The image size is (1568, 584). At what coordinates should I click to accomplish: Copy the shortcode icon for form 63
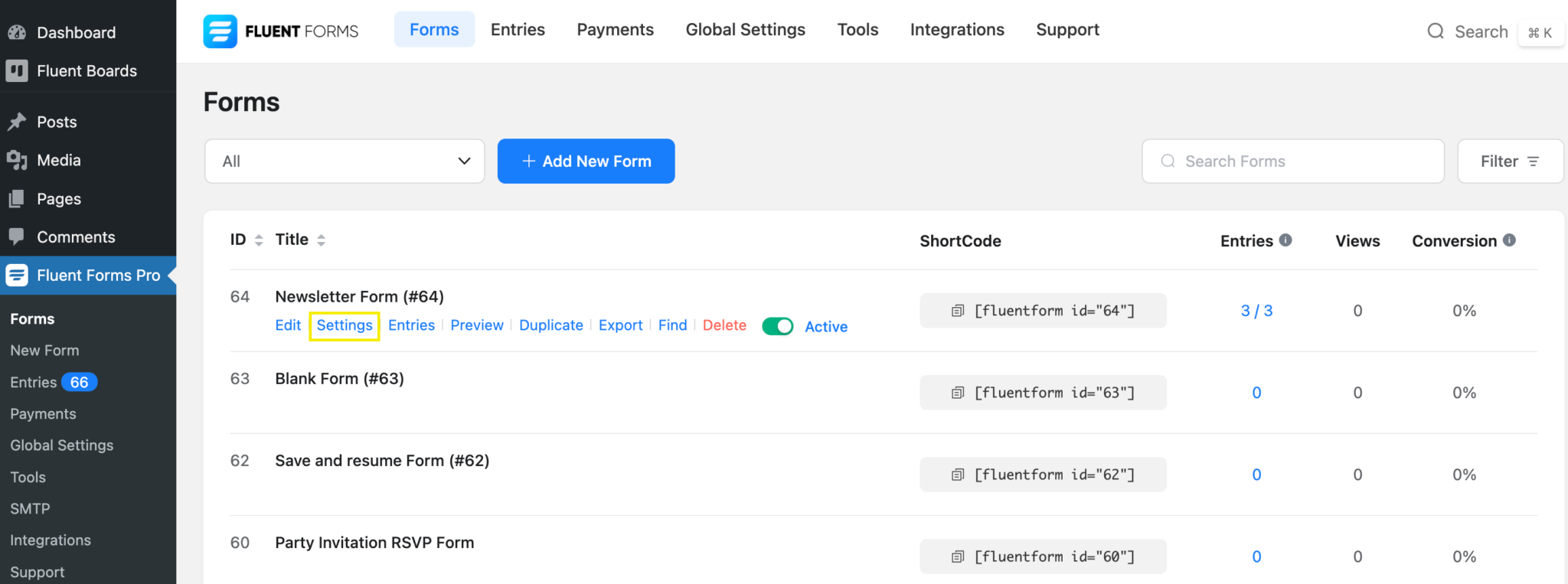pyautogui.click(x=957, y=393)
